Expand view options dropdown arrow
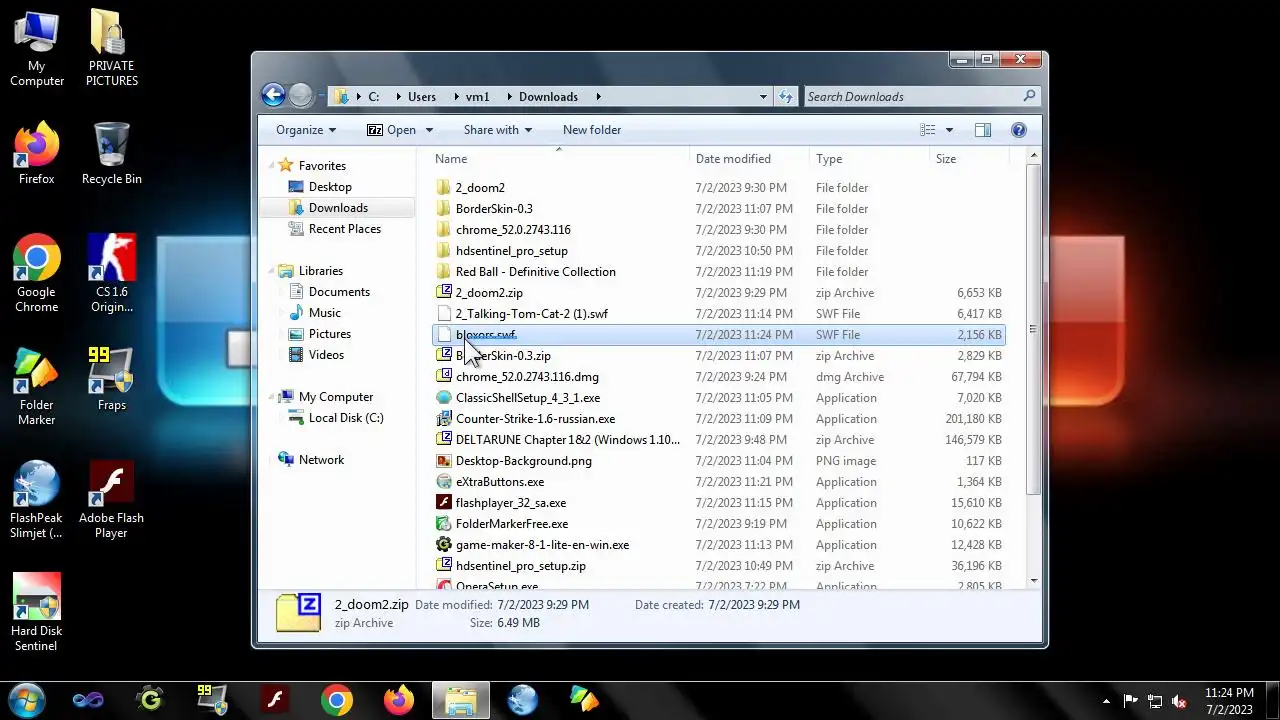Image resolution: width=1280 pixels, height=720 pixels. click(x=949, y=130)
